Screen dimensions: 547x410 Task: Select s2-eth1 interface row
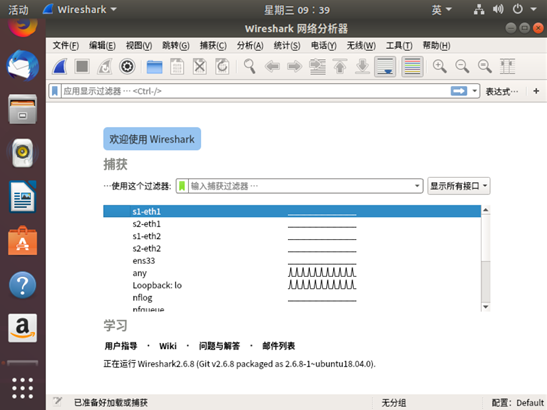tap(292, 224)
